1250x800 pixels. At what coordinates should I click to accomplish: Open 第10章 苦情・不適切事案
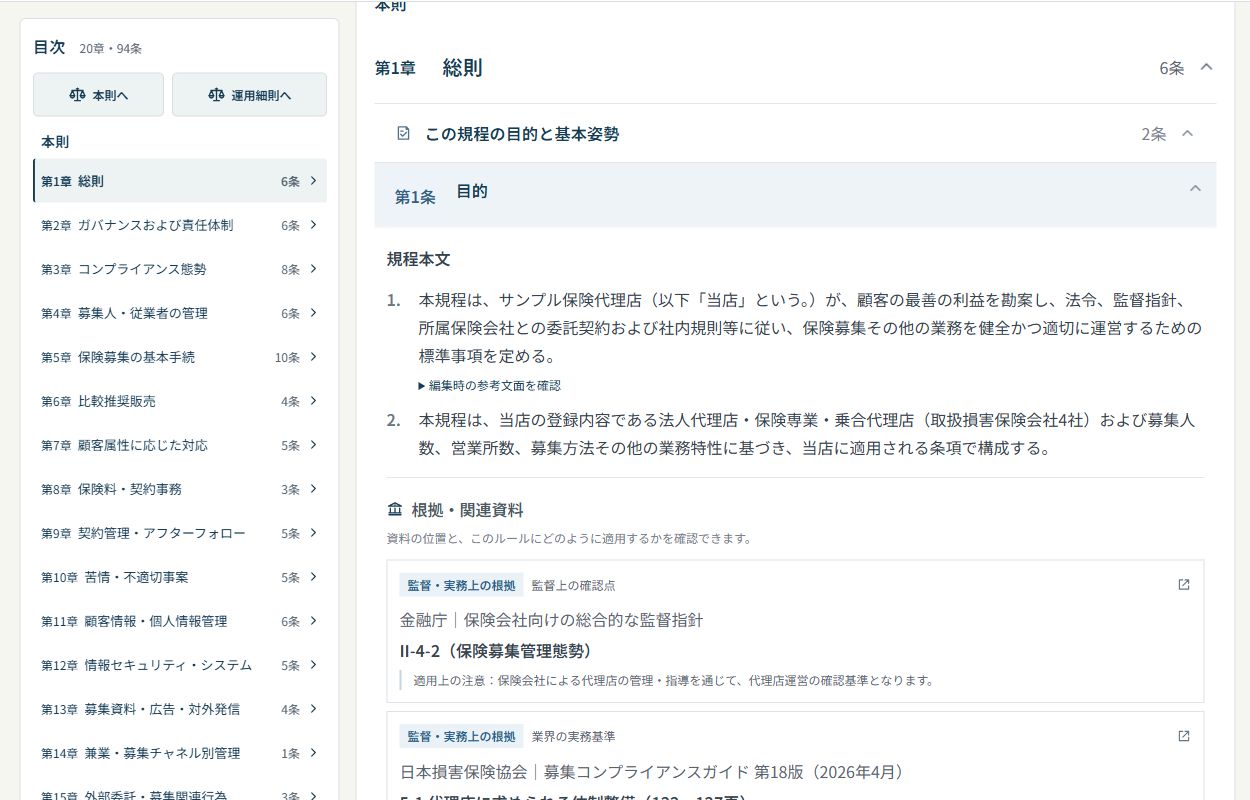(x=180, y=577)
